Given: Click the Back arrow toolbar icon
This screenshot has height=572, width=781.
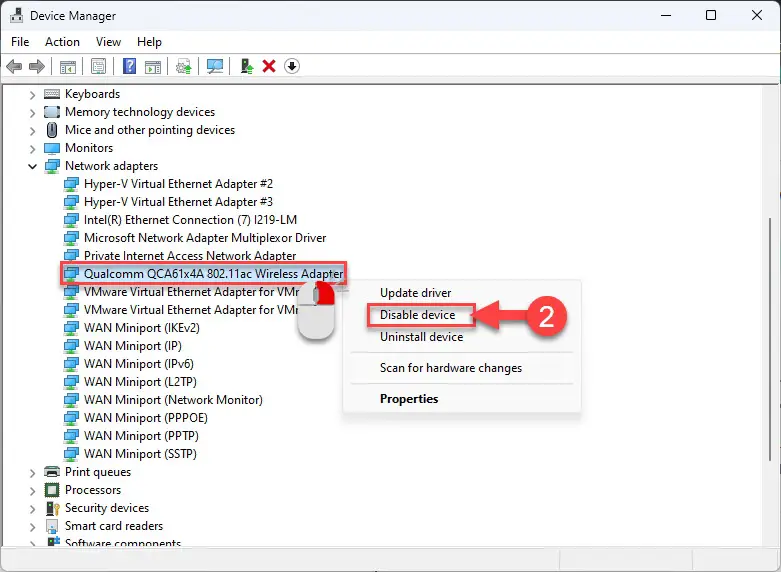Looking at the screenshot, I should pyautogui.click(x=14, y=66).
